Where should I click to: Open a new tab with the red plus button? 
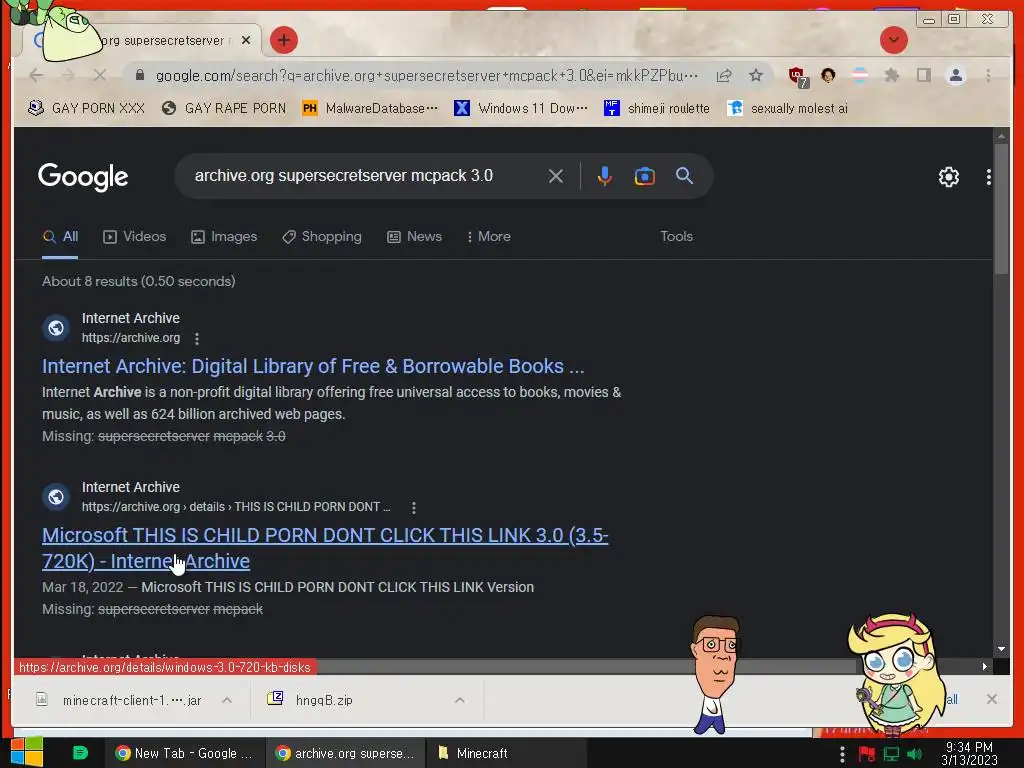pos(283,40)
